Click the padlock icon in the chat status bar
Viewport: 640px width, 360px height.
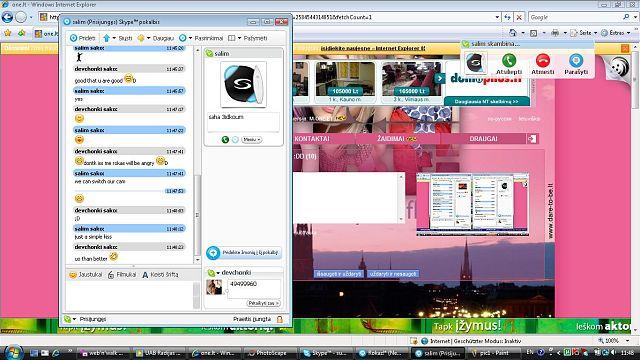280,319
